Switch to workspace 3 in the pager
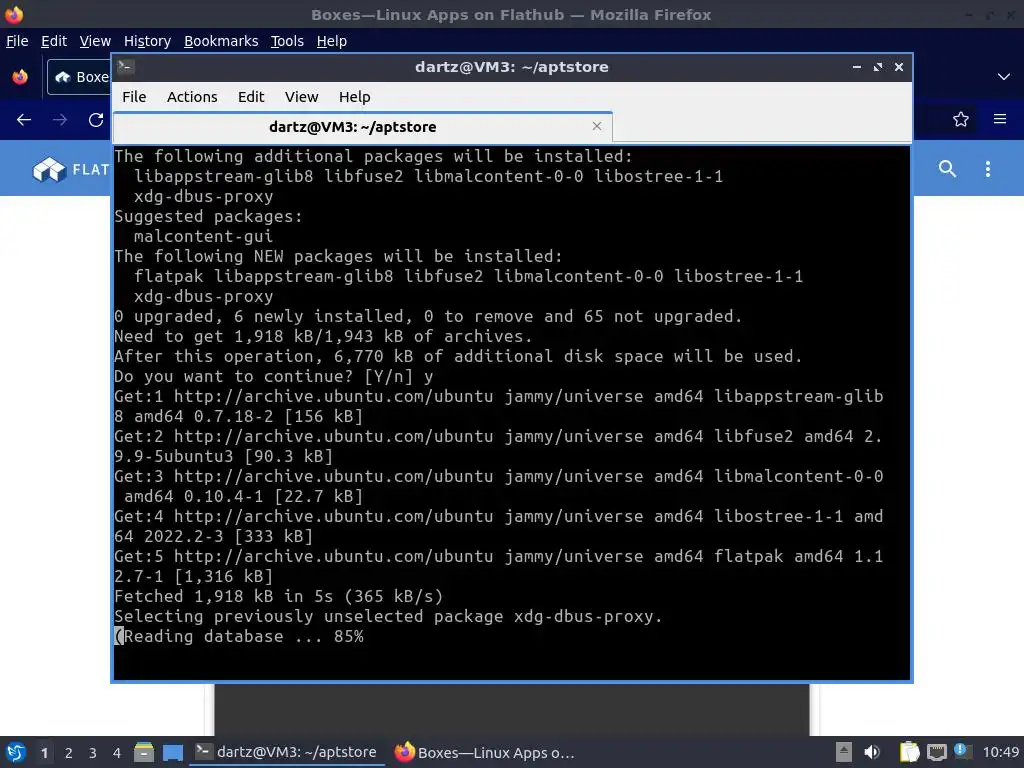This screenshot has height=768, width=1024. click(x=93, y=753)
